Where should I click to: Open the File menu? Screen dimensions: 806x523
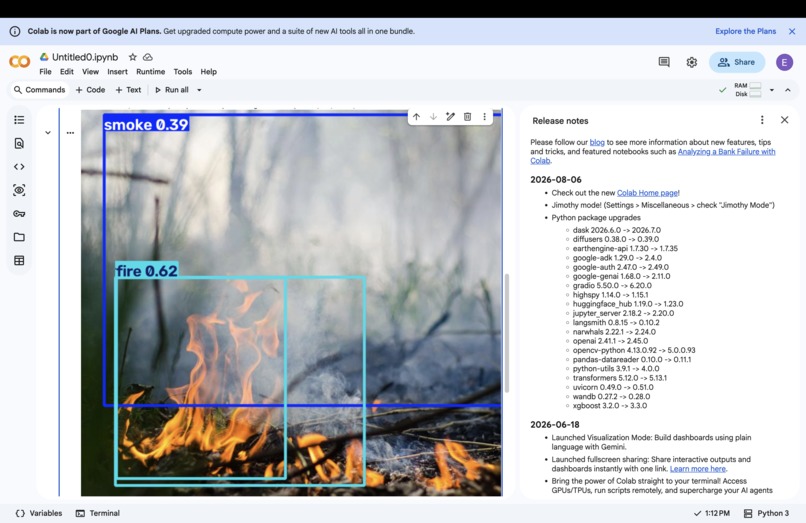[45, 72]
